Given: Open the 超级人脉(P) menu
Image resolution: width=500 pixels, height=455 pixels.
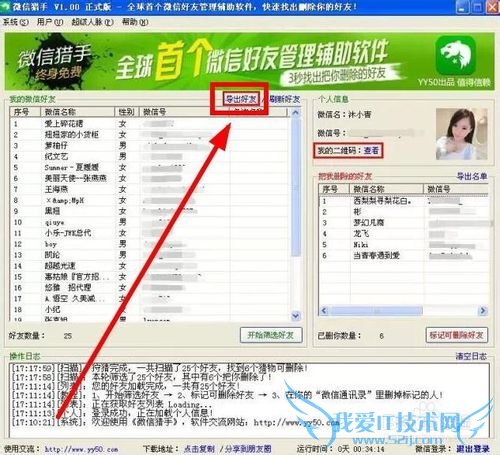Looking at the screenshot, I should pos(92,22).
